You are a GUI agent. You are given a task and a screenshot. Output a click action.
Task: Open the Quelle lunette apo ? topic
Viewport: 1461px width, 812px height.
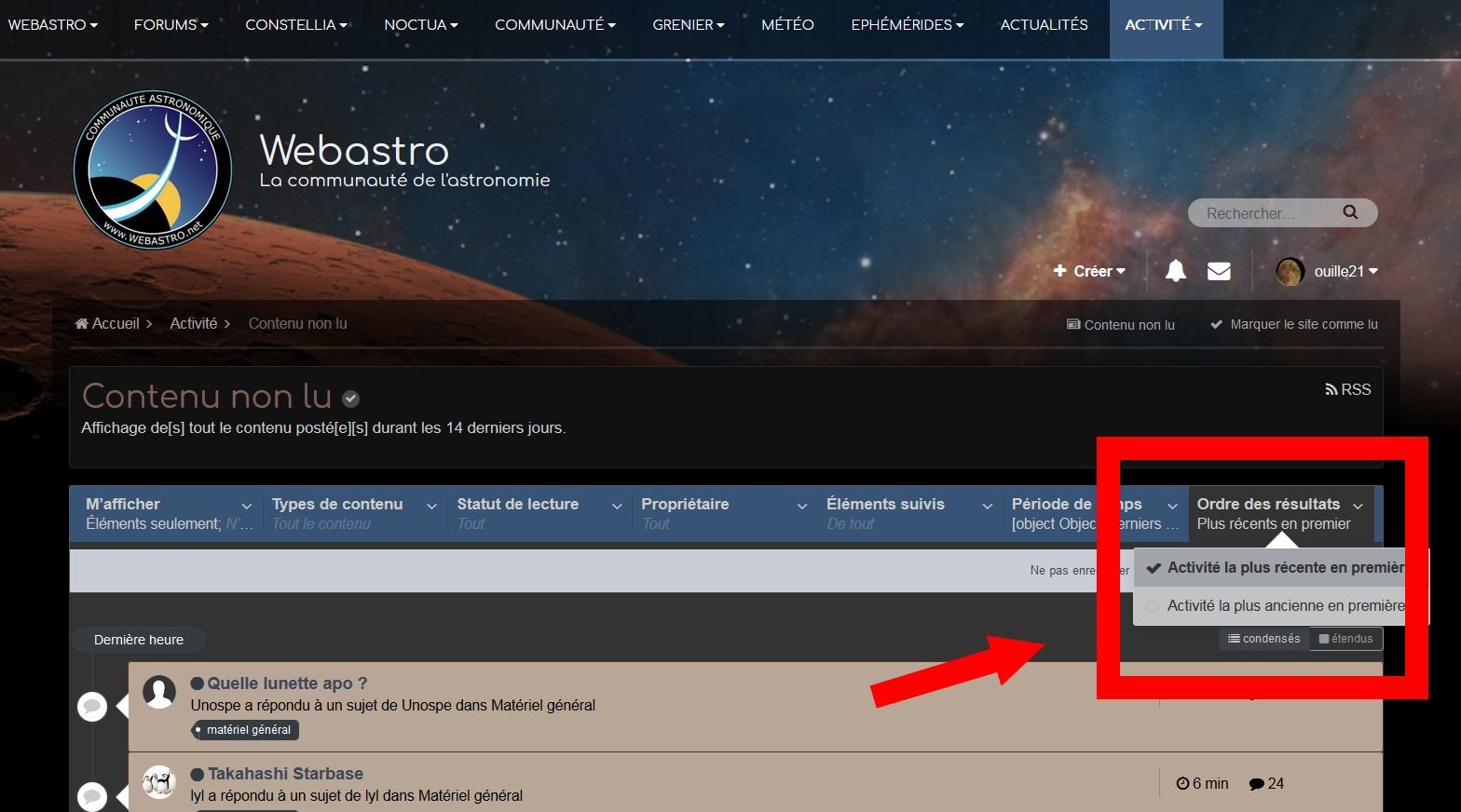(287, 683)
